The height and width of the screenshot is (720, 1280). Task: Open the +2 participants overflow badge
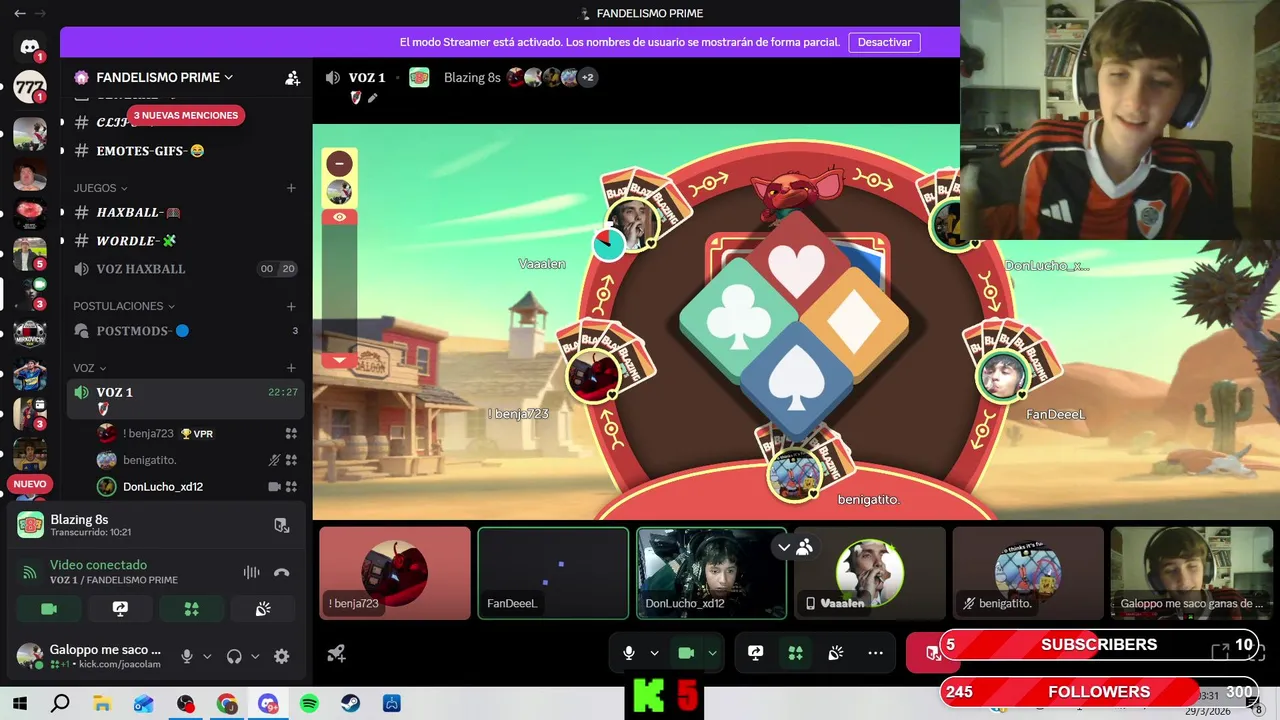pos(588,77)
